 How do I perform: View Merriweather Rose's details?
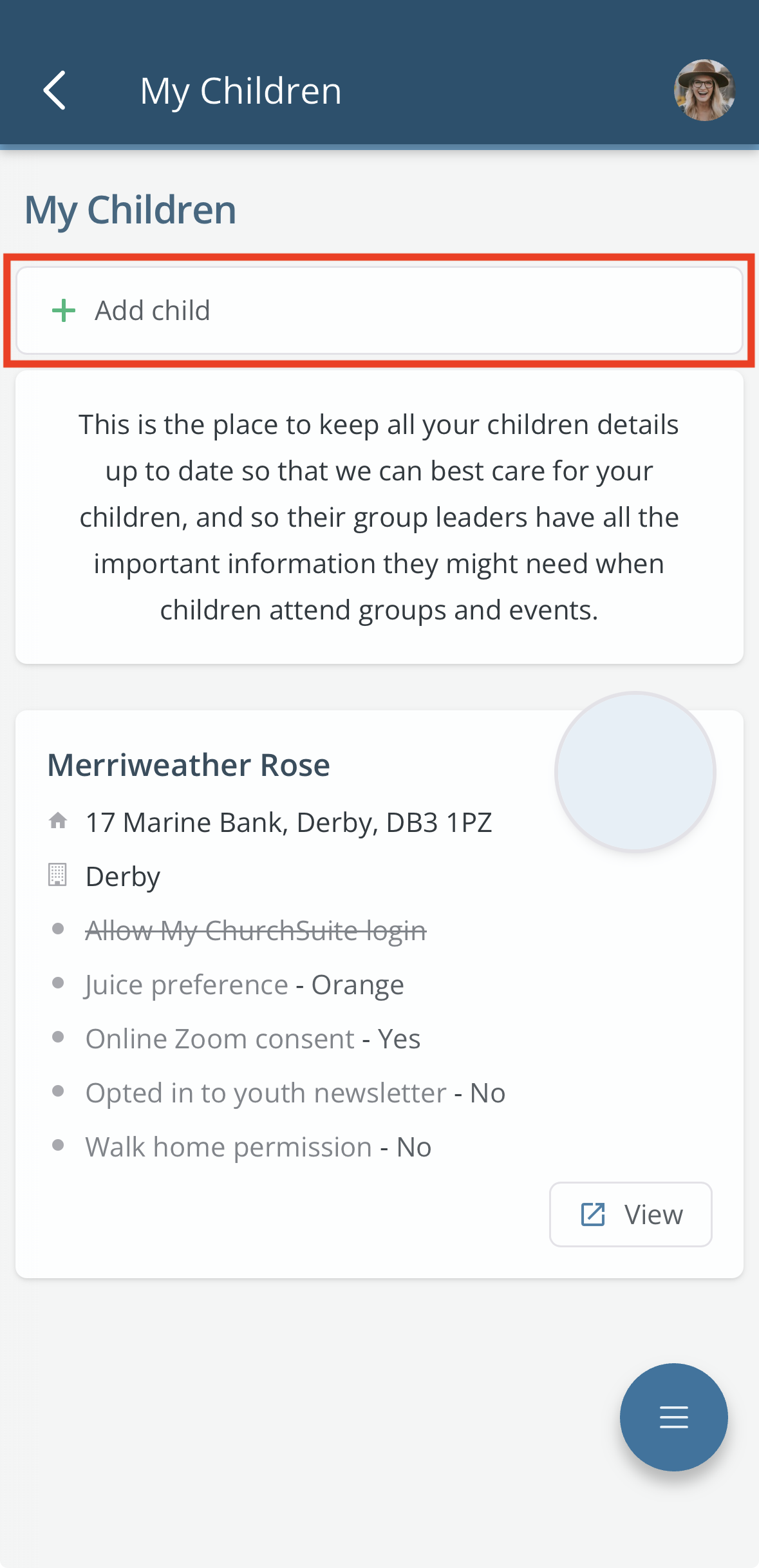pyautogui.click(x=630, y=1214)
